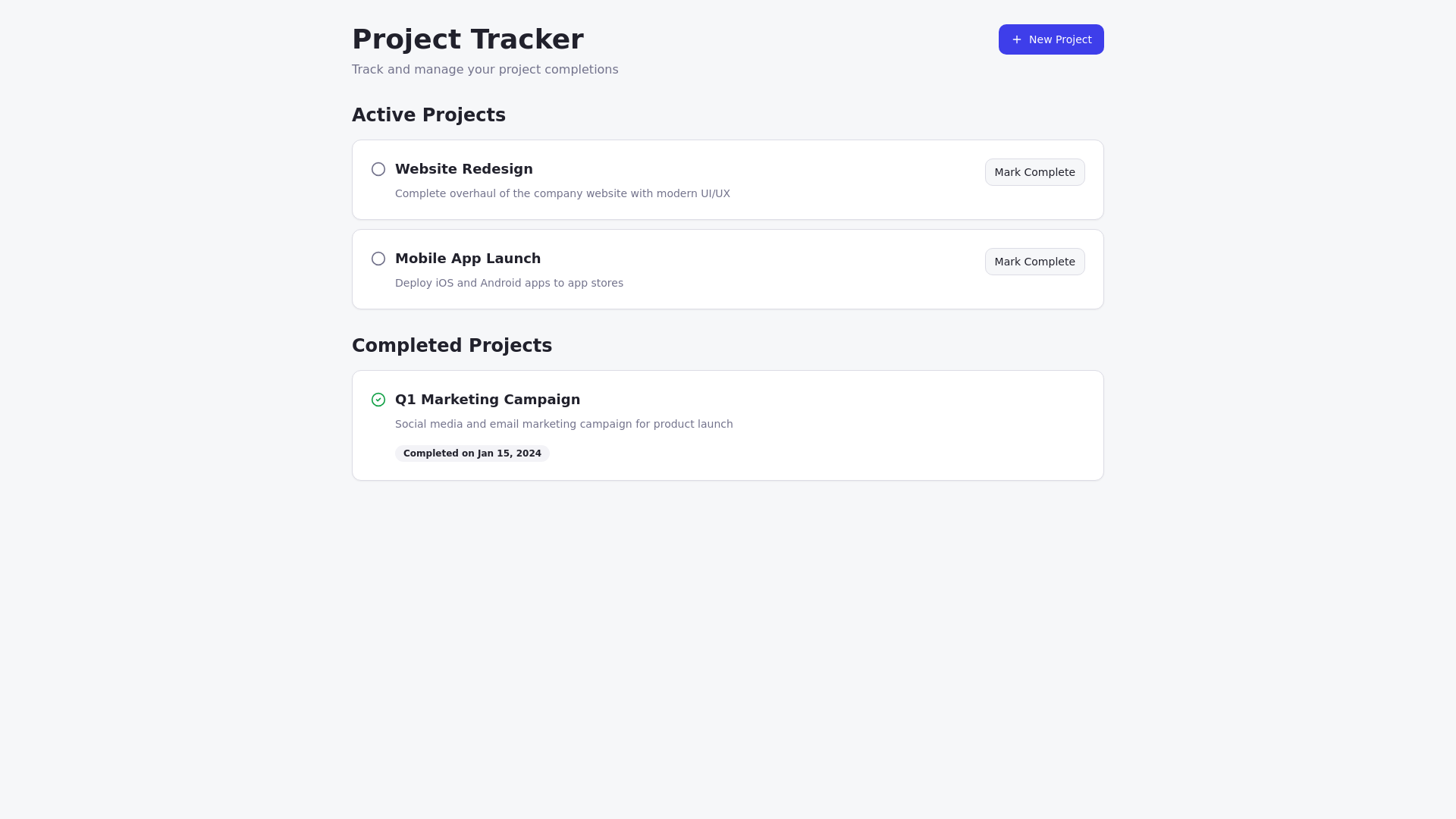The width and height of the screenshot is (1456, 819).
Task: Mark Mobile App Launch as complete
Action: [x=1034, y=262]
